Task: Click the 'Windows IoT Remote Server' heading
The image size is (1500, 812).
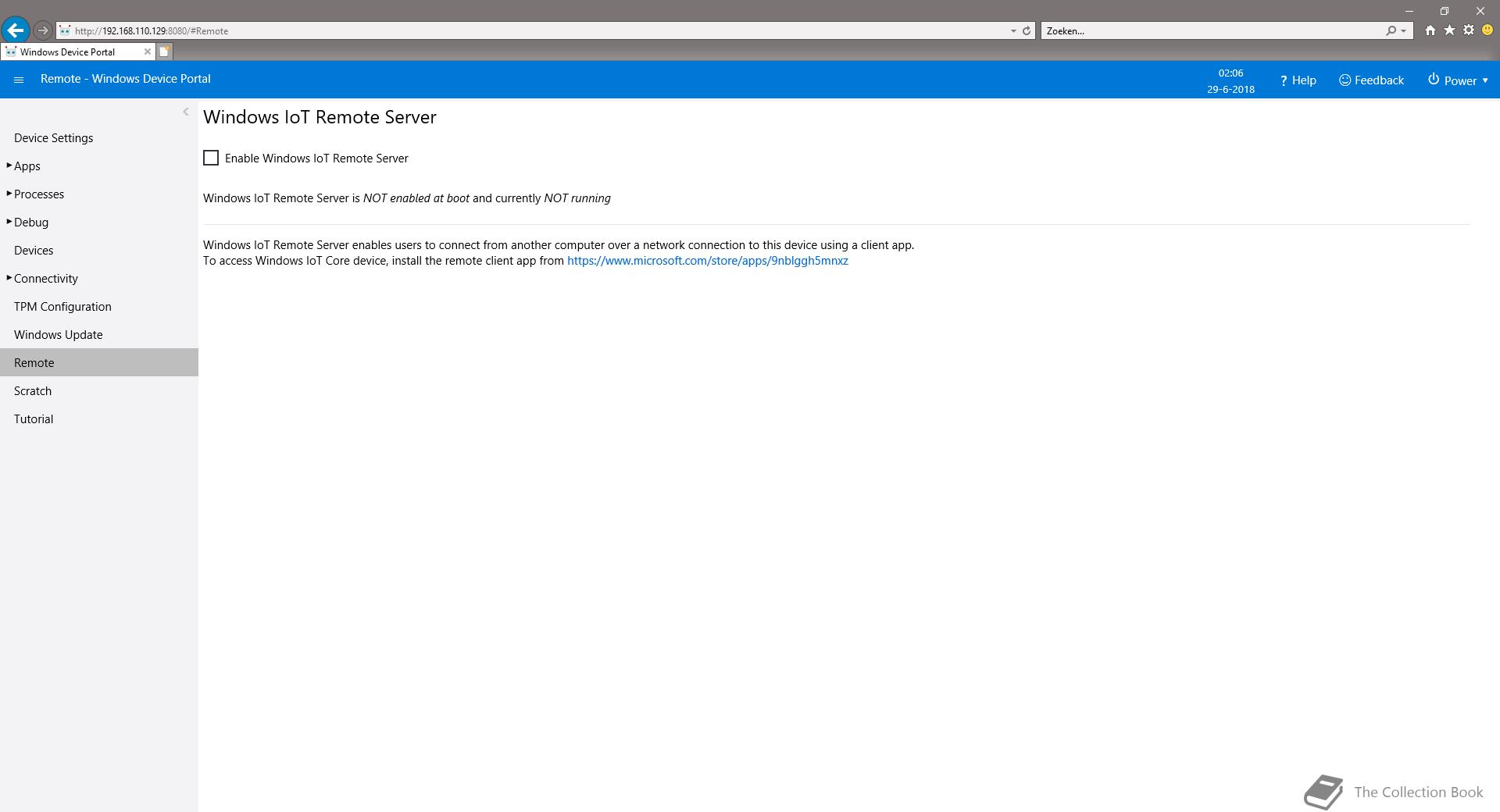Action: click(x=320, y=117)
